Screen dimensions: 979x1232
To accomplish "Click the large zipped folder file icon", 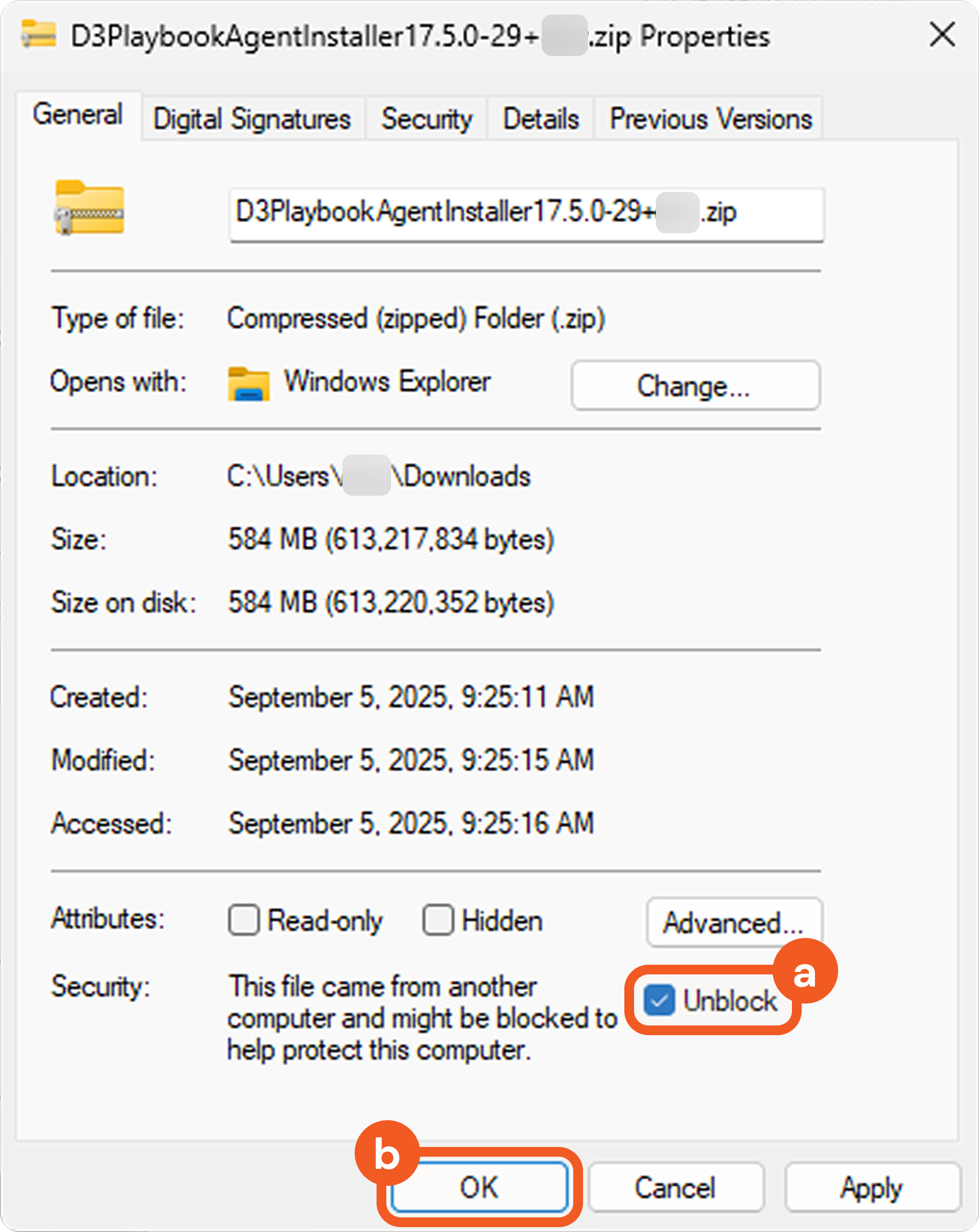I will (x=90, y=208).
